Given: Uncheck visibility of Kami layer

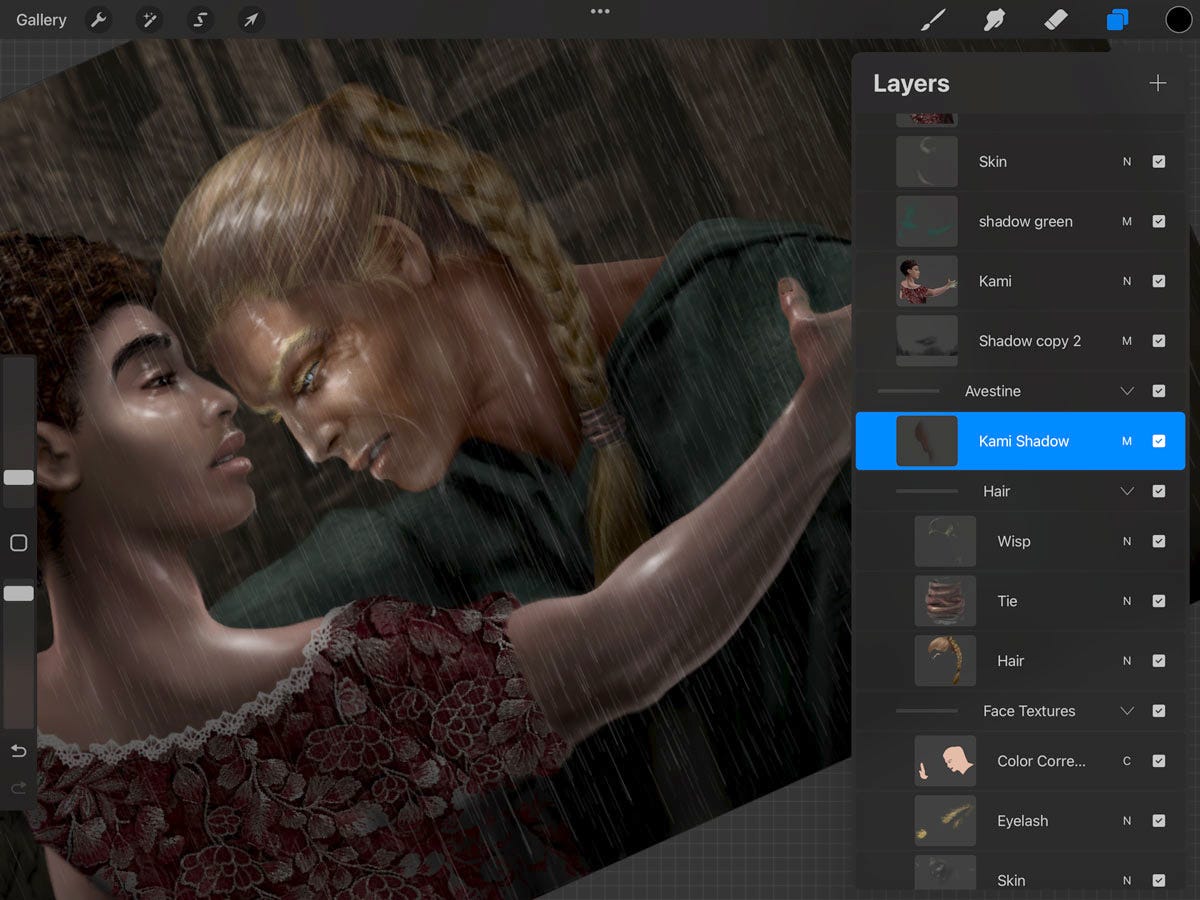Looking at the screenshot, I should click(x=1159, y=281).
